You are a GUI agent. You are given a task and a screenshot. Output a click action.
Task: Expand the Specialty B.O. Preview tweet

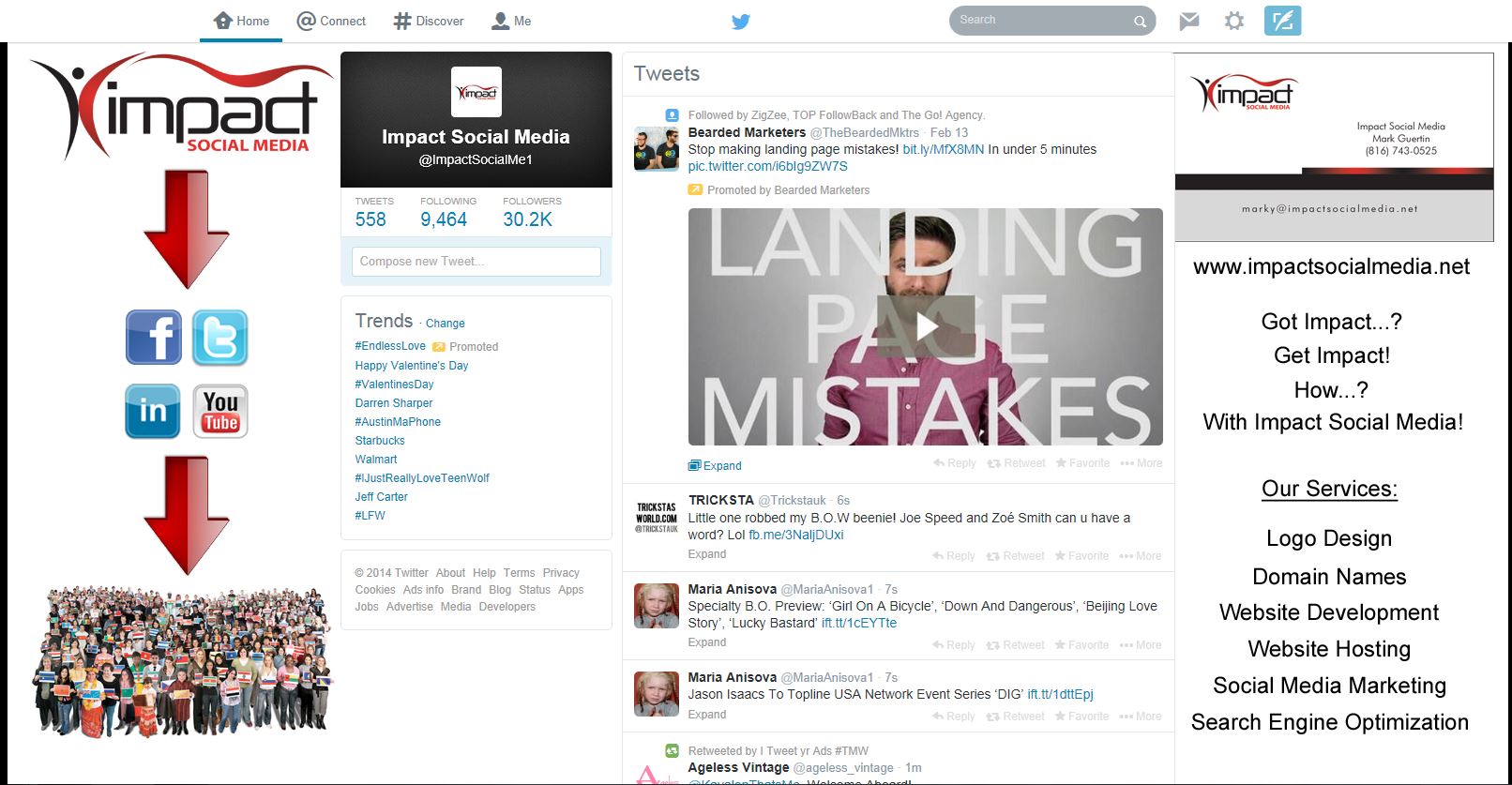click(707, 642)
